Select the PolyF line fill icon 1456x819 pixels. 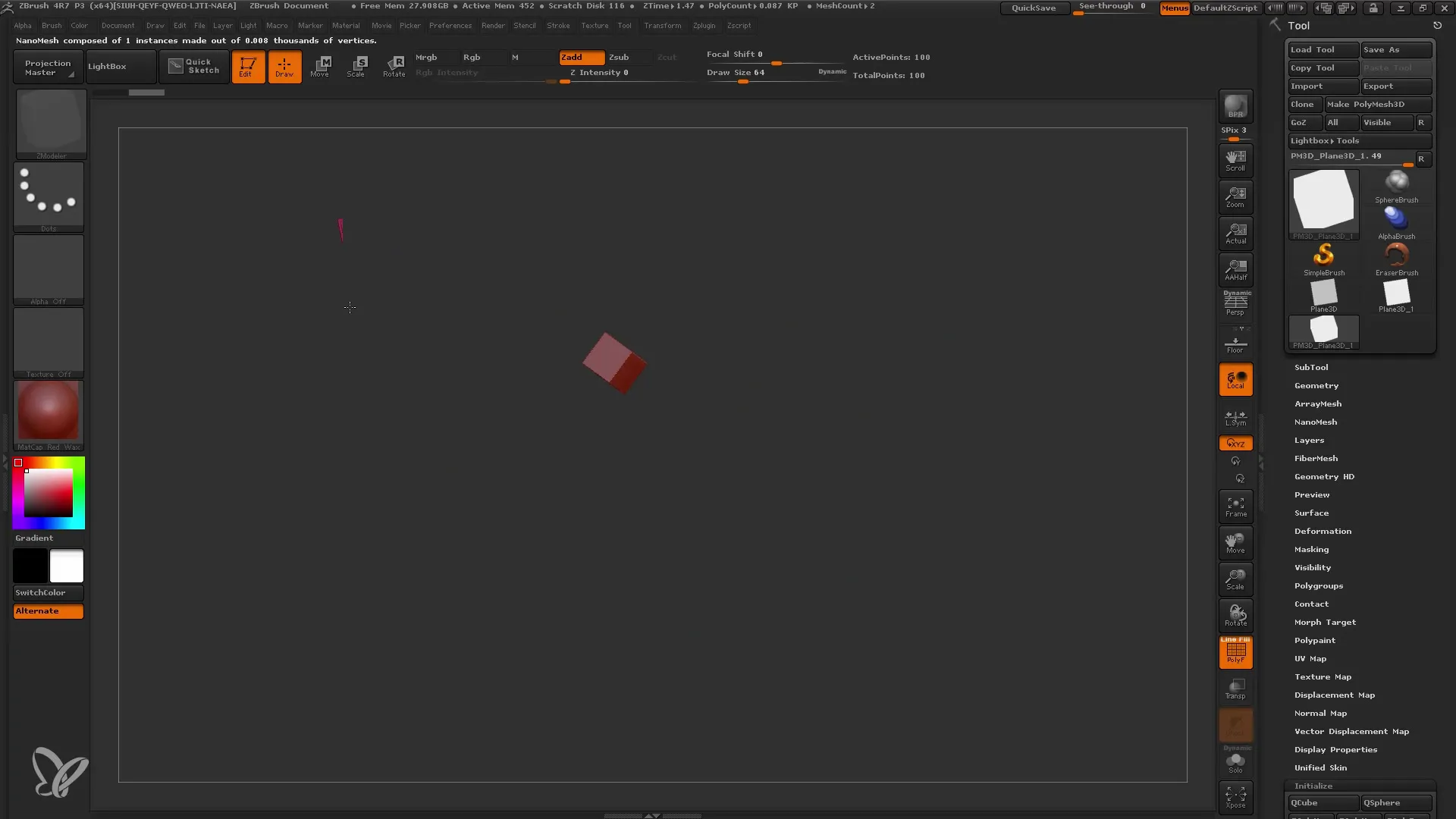coord(1236,652)
